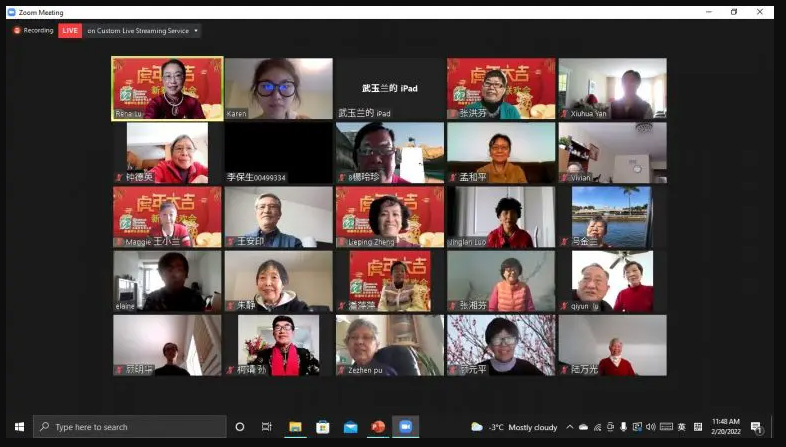Open File Explorer from the taskbar
The width and height of the screenshot is (786, 447).
(295, 427)
